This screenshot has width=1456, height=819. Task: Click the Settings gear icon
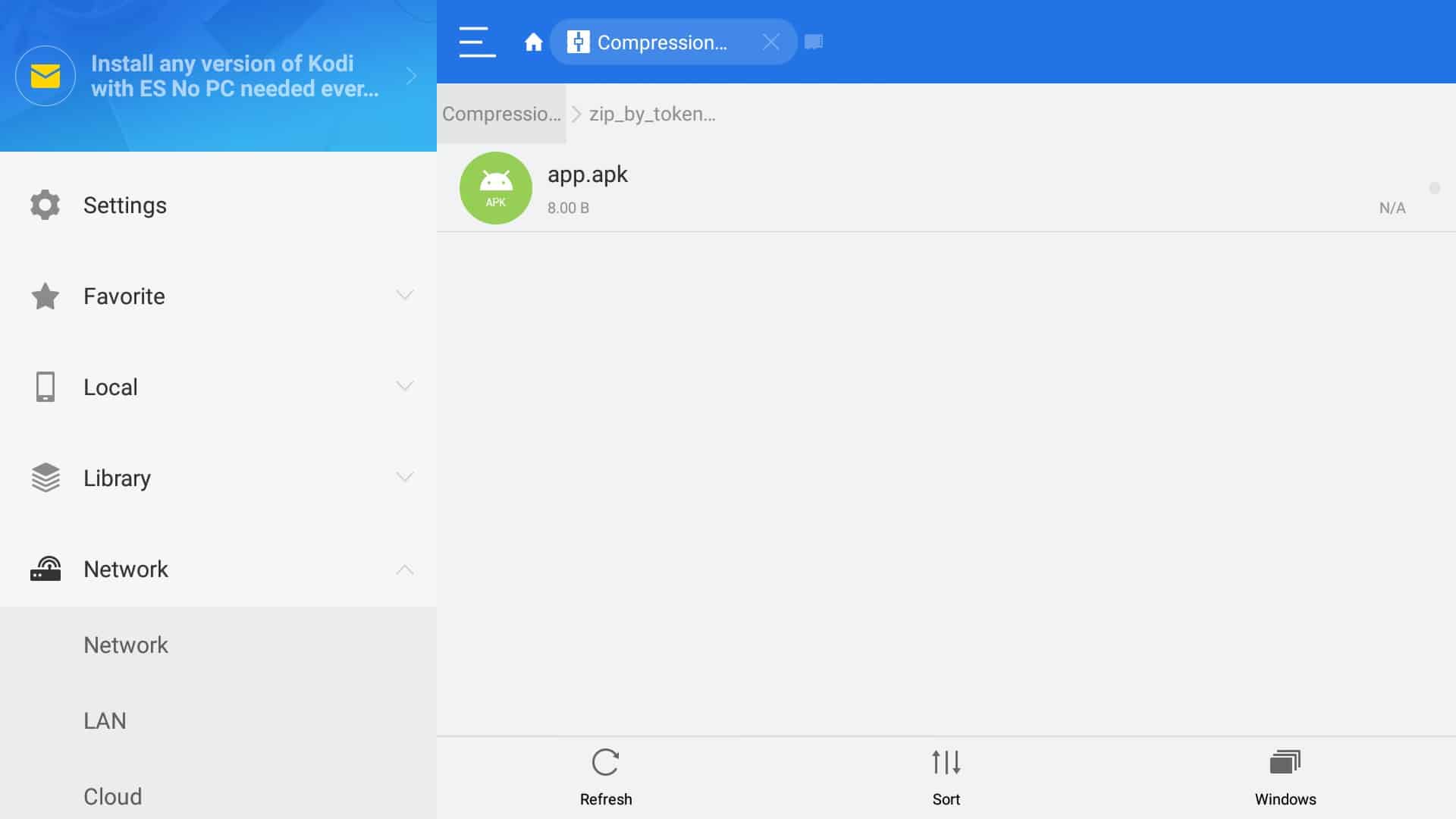(44, 204)
